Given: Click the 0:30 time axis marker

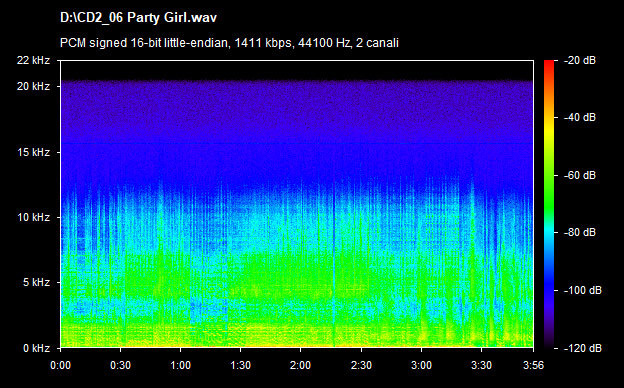Looking at the screenshot, I should (120, 365).
